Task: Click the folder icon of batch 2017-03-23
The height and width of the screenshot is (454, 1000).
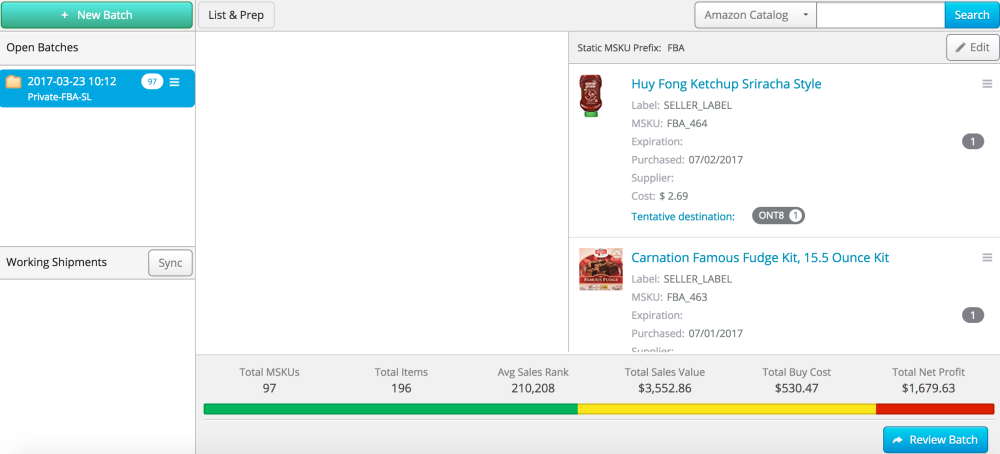Action: coord(13,82)
